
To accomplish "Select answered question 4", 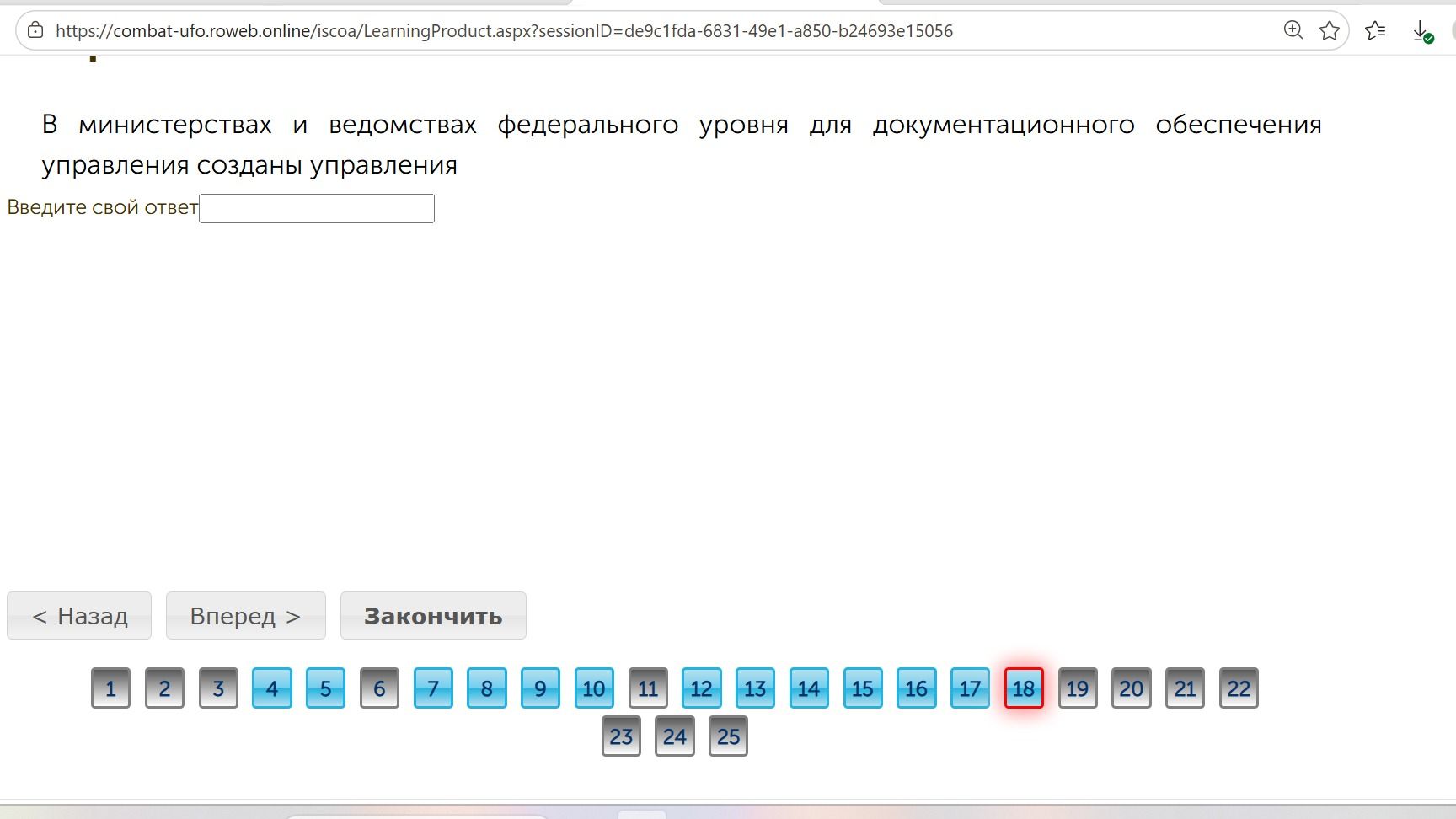I will coord(272,688).
